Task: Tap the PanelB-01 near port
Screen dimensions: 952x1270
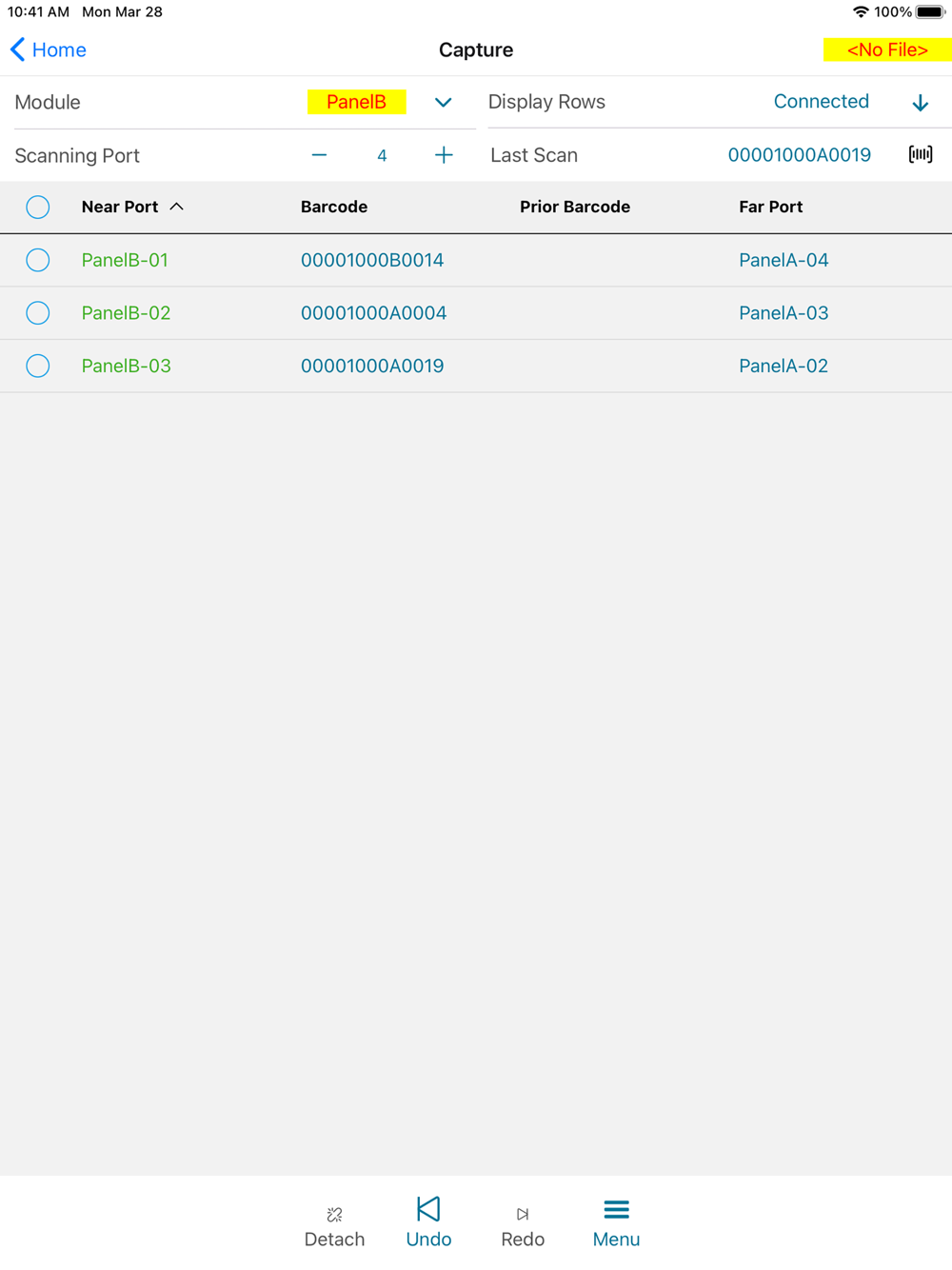Action: (125, 260)
